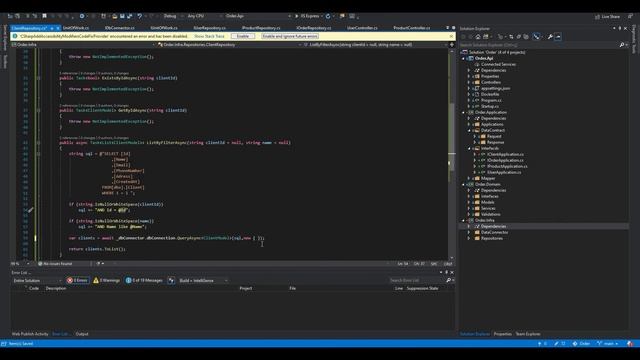Switch to the ProductController.cs tab
The image size is (640, 360).
(x=411, y=28)
